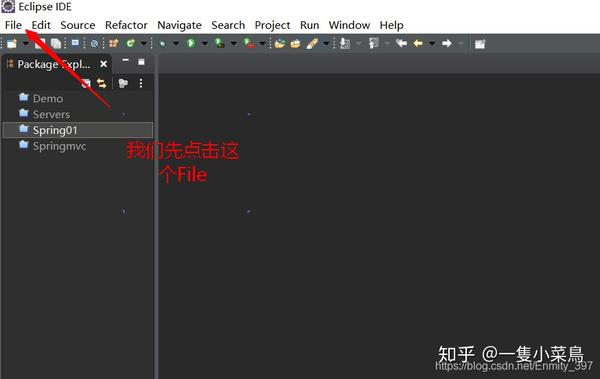Image resolution: width=600 pixels, height=379 pixels.
Task: Toggle Link with Editor yellow arrows
Action: coord(101,83)
